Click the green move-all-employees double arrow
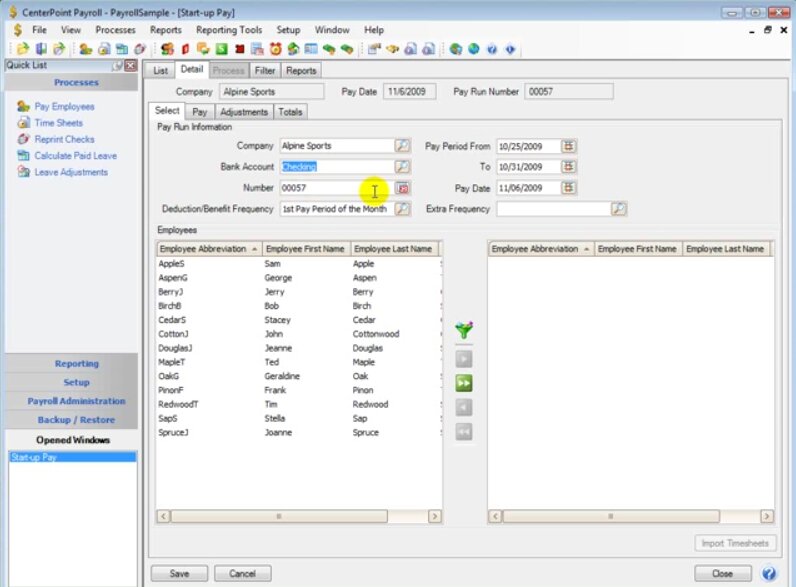The width and height of the screenshot is (796, 587). tap(463, 383)
